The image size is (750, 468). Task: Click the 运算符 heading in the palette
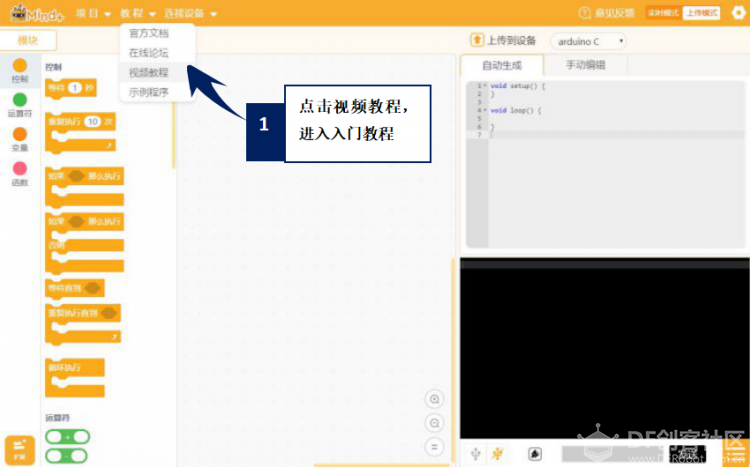tap(57, 418)
